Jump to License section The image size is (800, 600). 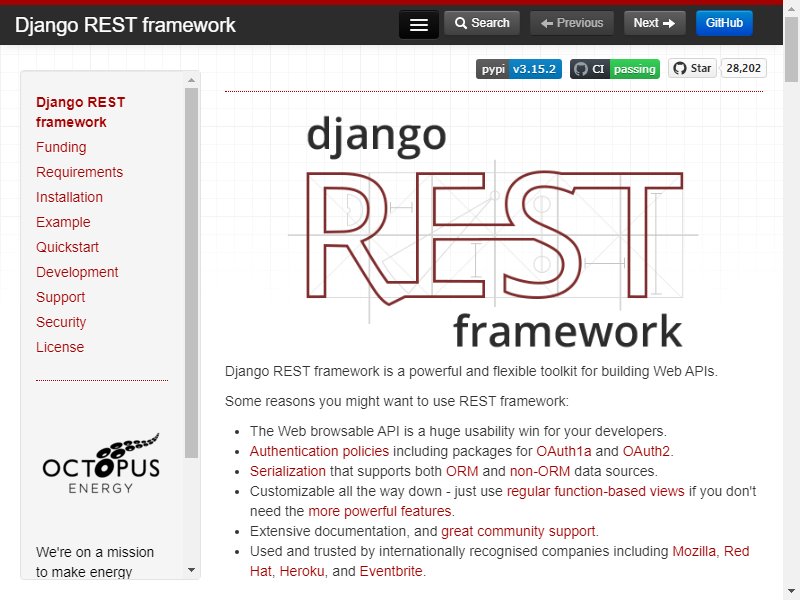point(60,347)
